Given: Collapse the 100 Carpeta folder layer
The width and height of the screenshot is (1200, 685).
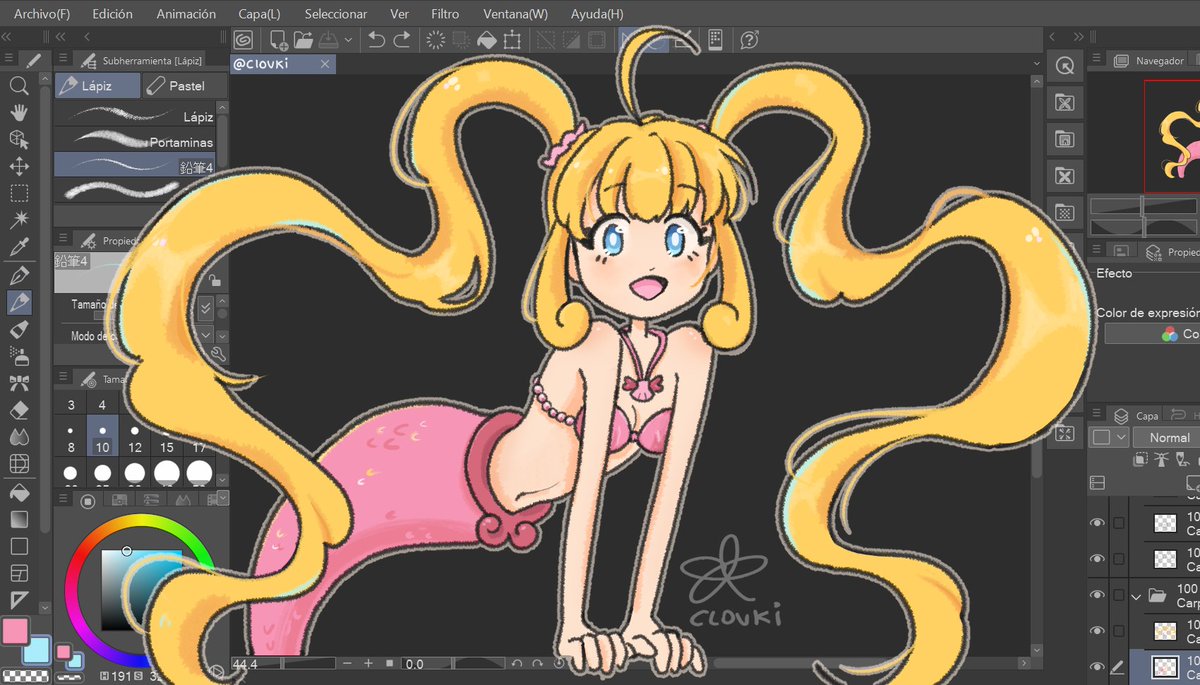Looking at the screenshot, I should click(1136, 596).
